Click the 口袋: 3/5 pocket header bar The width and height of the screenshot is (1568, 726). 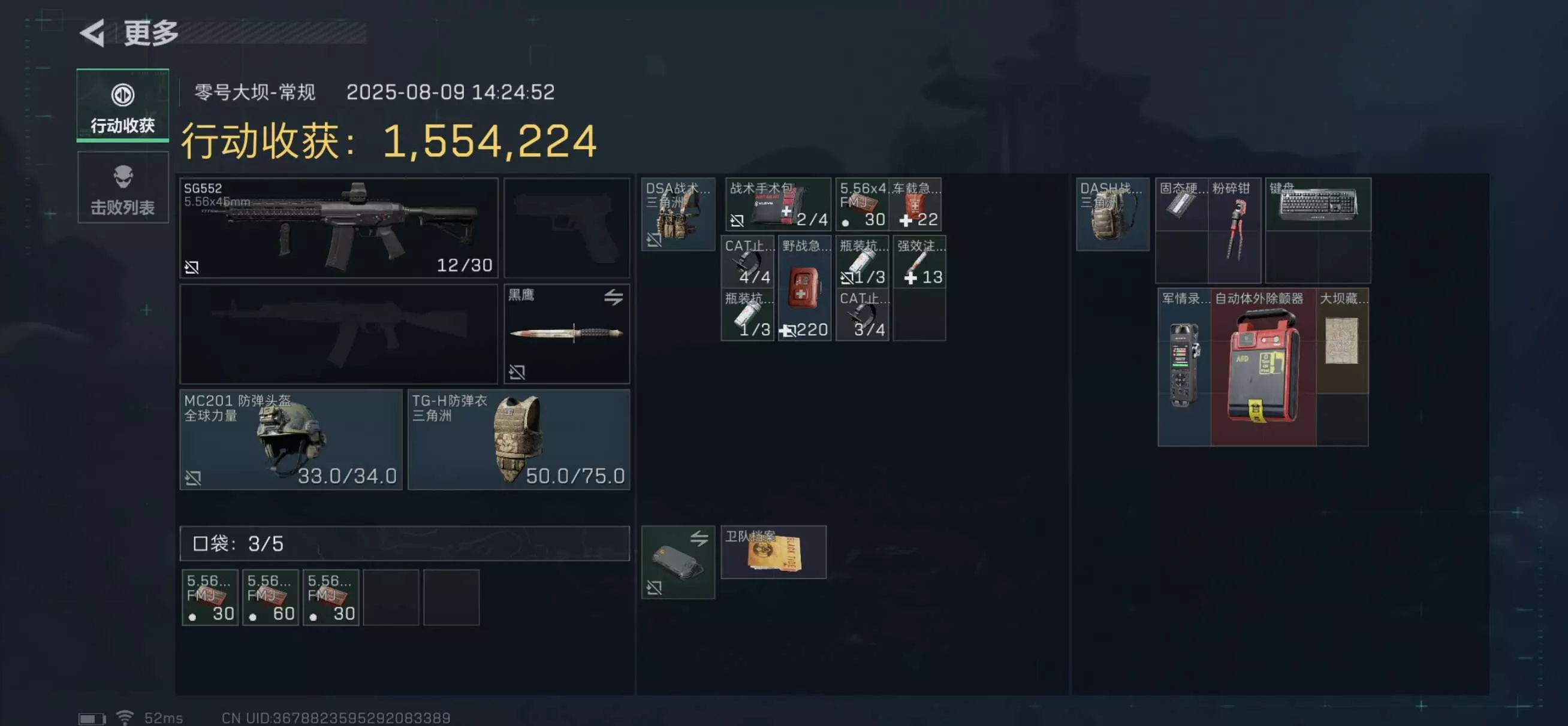coord(405,543)
